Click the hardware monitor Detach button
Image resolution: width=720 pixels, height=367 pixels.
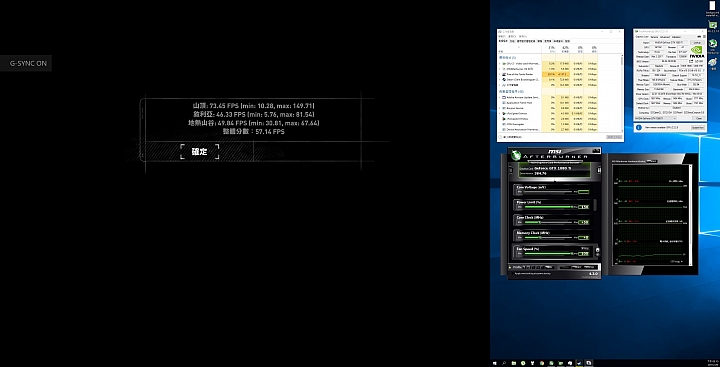coord(652,161)
